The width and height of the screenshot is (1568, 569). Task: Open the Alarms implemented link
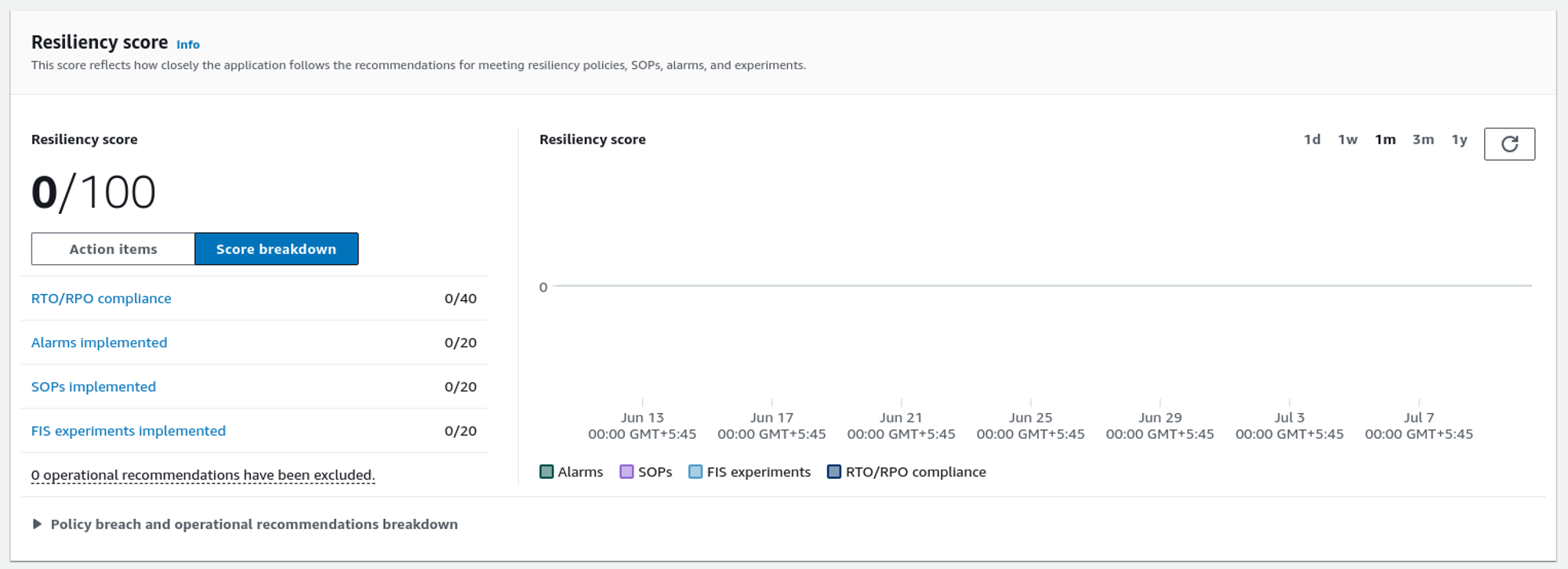(x=99, y=342)
